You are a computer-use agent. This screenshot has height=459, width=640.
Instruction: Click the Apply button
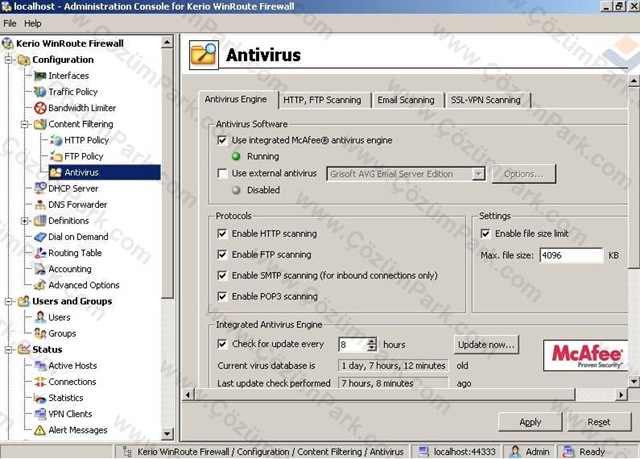point(530,422)
